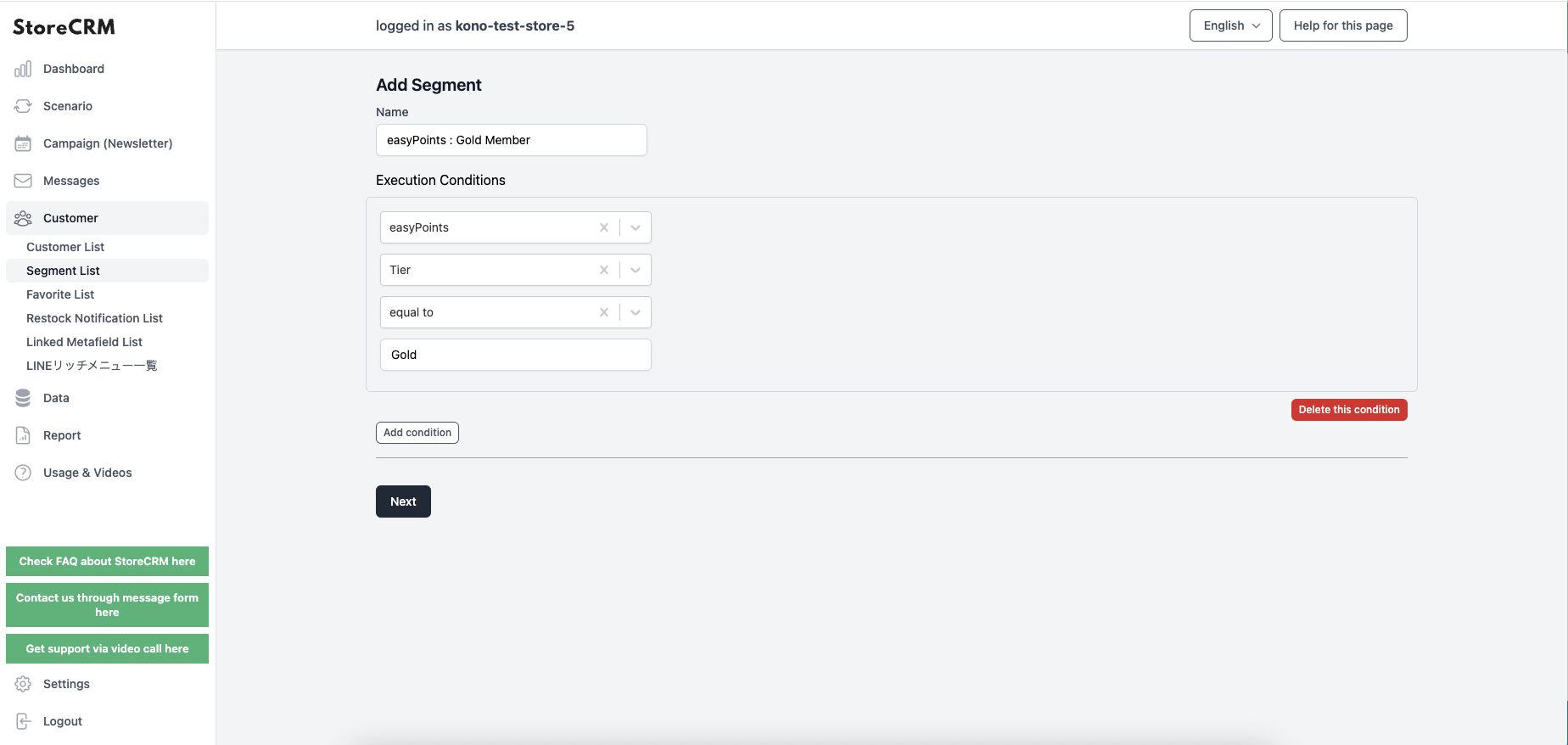Click Help for this page button
Screen dimensions: 1568x745
coord(1343,25)
